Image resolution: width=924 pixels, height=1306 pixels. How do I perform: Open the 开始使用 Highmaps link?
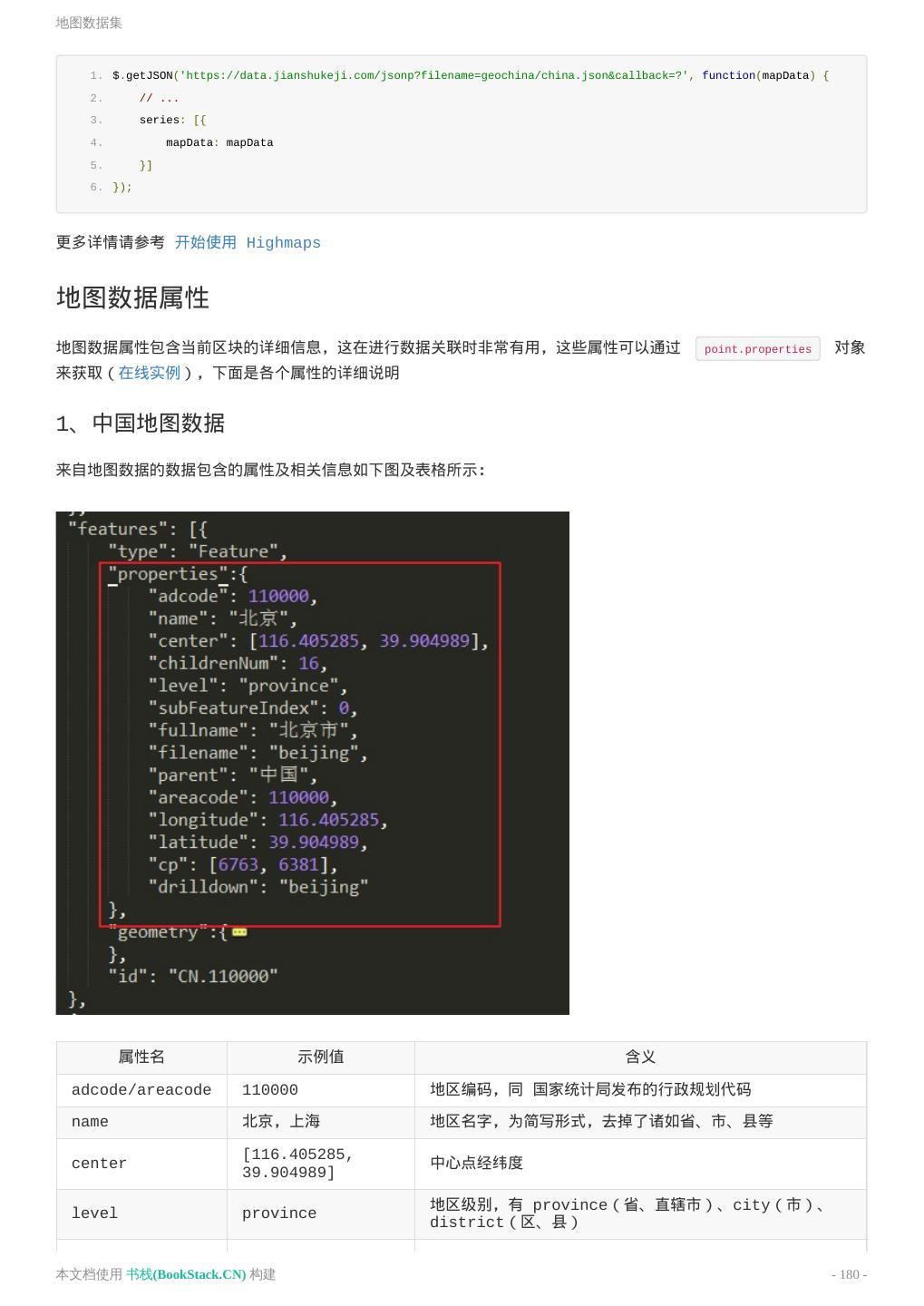pos(248,242)
